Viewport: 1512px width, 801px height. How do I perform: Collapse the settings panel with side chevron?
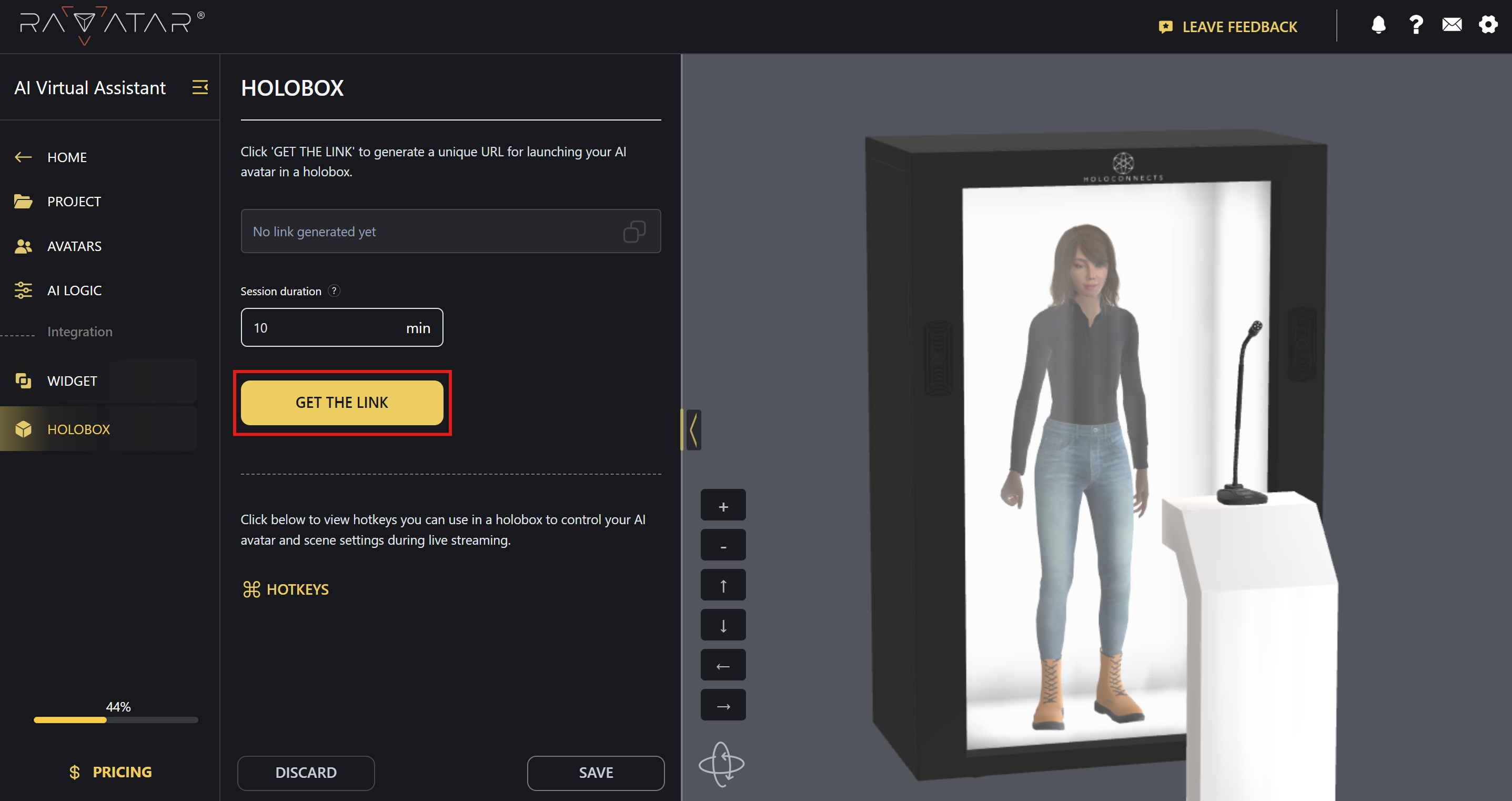(x=694, y=430)
